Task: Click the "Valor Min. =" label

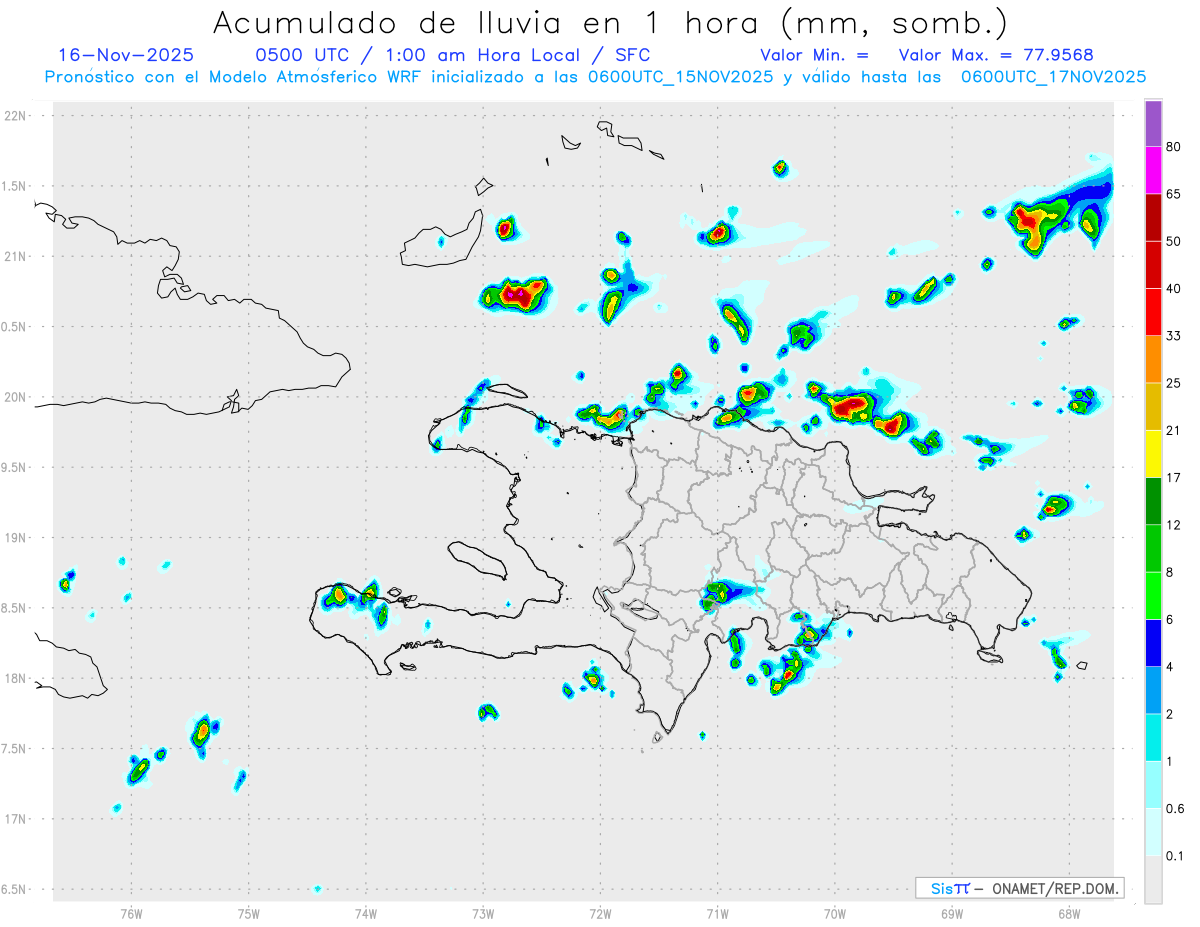Action: 814,55
